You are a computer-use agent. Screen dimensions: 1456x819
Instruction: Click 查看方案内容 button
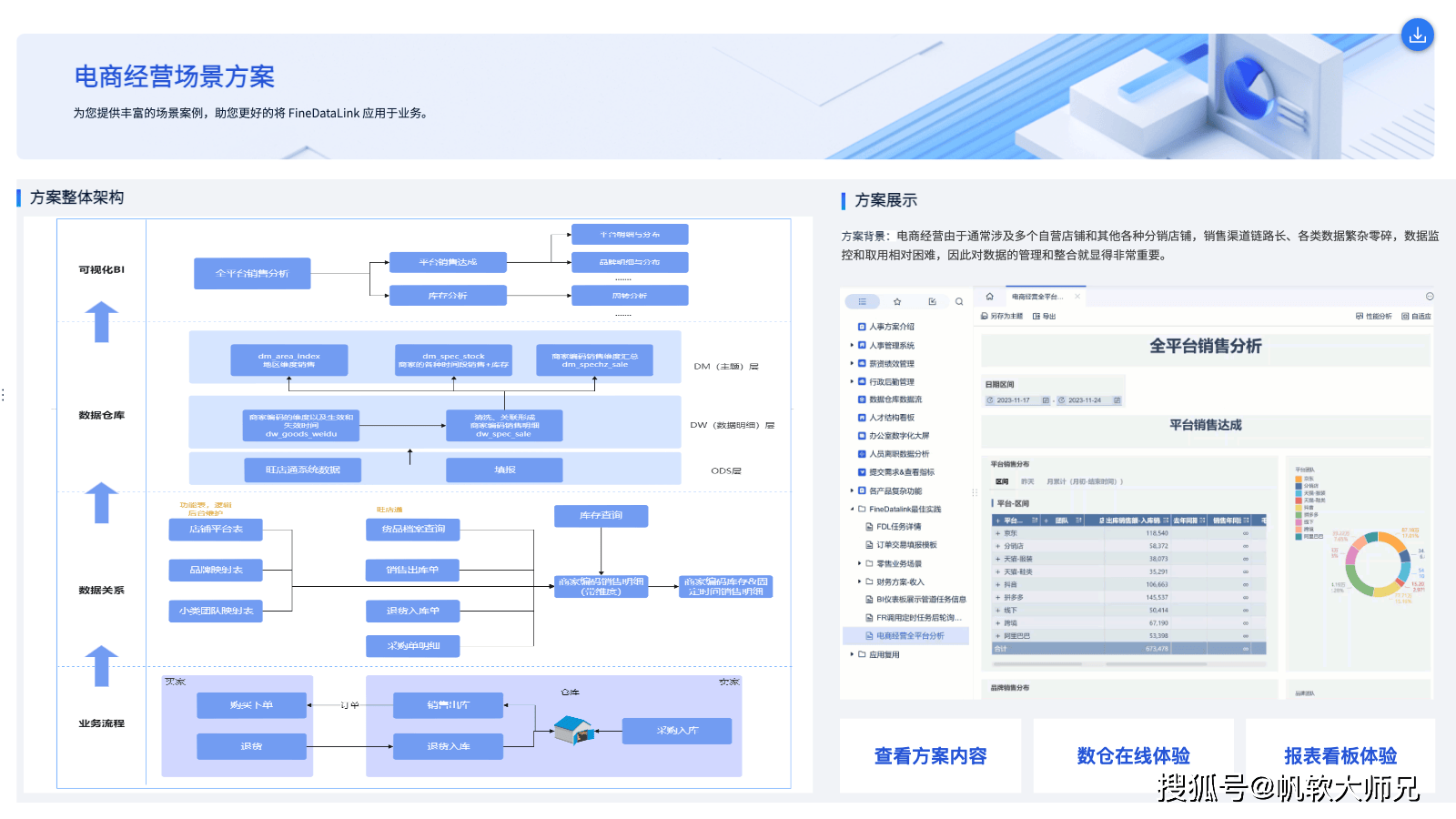(930, 756)
